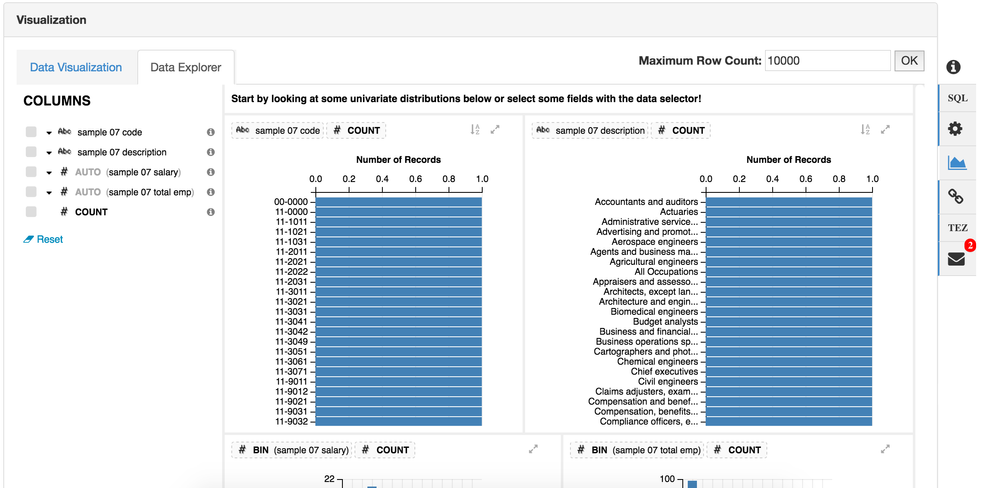Expand the sample 07 salary chart
Screen dimensions: 999x488
tap(534, 450)
